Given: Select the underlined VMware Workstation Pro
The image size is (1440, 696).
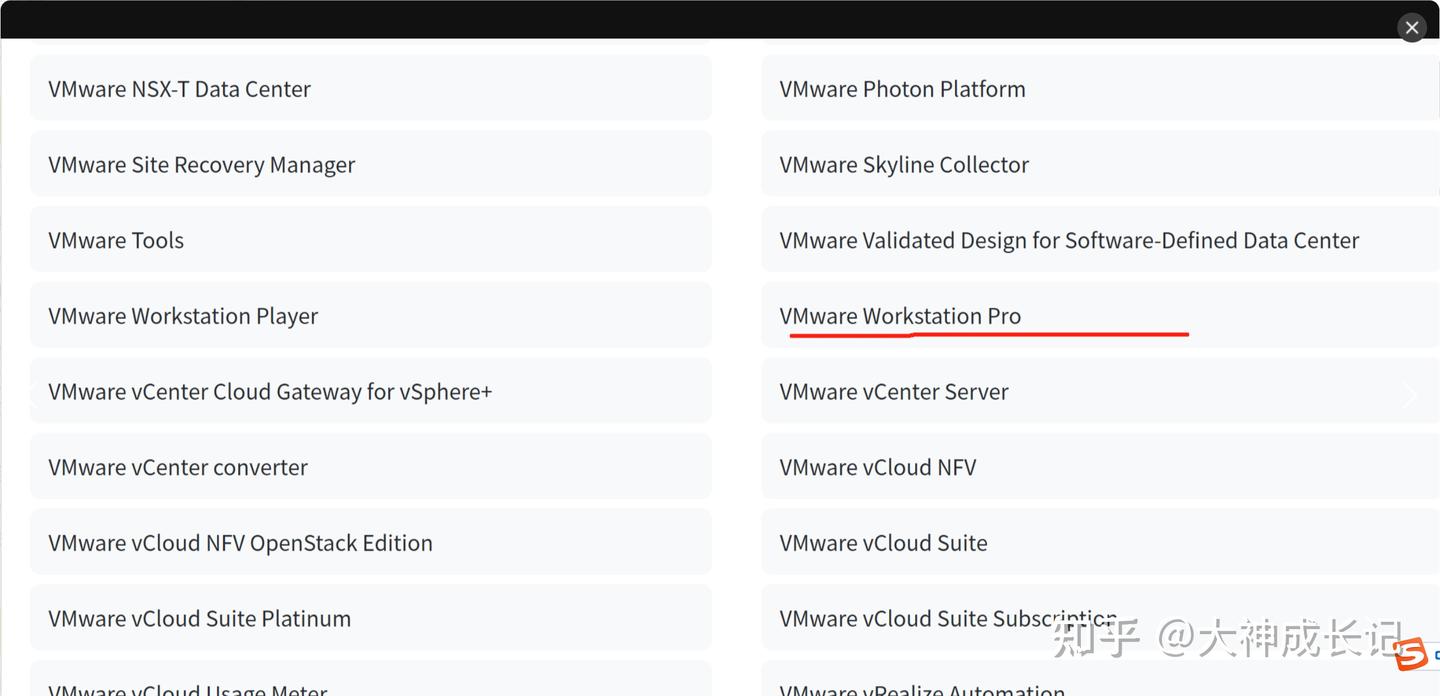Looking at the screenshot, I should 900,316.
